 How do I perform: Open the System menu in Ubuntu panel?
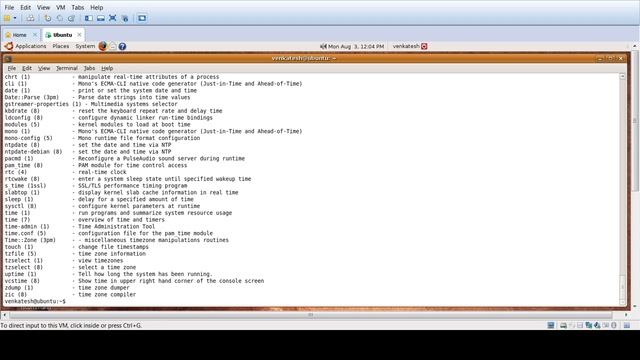(x=85, y=46)
